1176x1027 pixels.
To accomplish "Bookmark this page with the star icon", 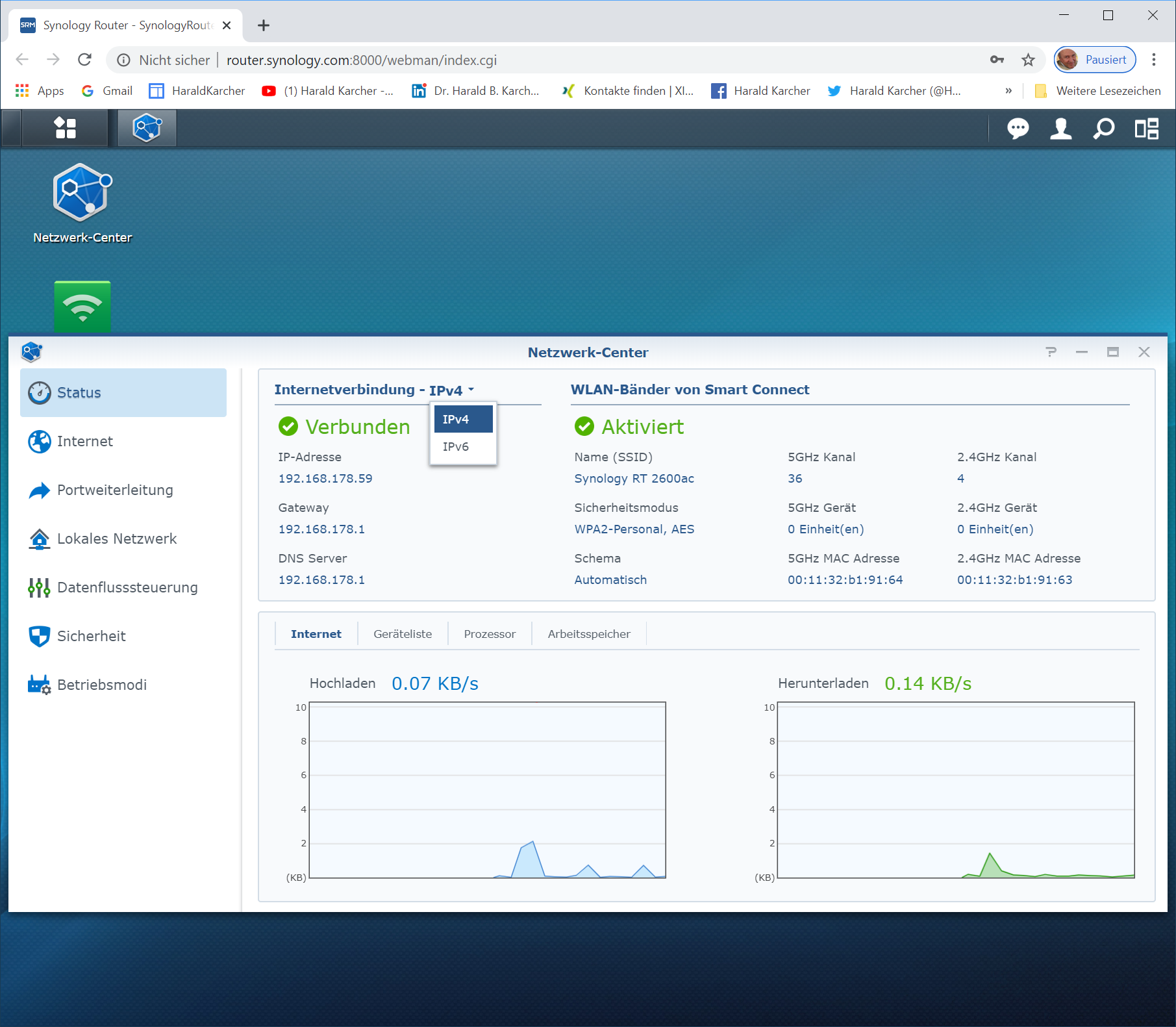I will (x=1028, y=60).
